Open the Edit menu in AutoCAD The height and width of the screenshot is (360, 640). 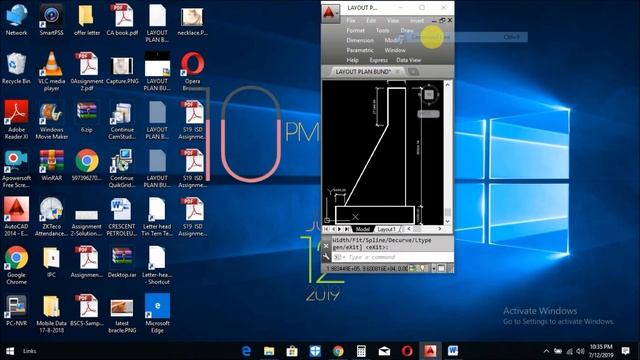(x=371, y=20)
